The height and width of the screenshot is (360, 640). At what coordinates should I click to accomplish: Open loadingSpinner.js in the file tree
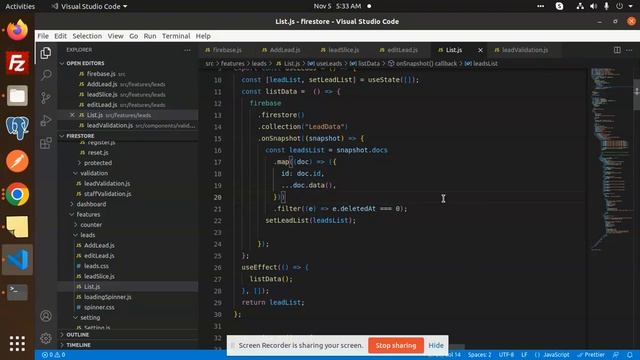pos(108,297)
